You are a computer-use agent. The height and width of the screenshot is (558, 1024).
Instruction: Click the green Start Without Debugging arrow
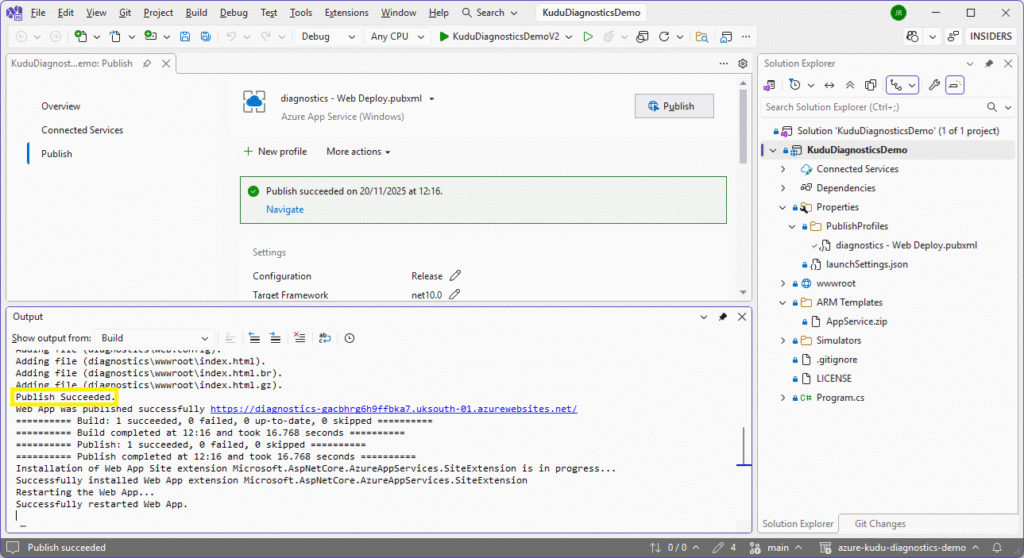[x=588, y=37]
